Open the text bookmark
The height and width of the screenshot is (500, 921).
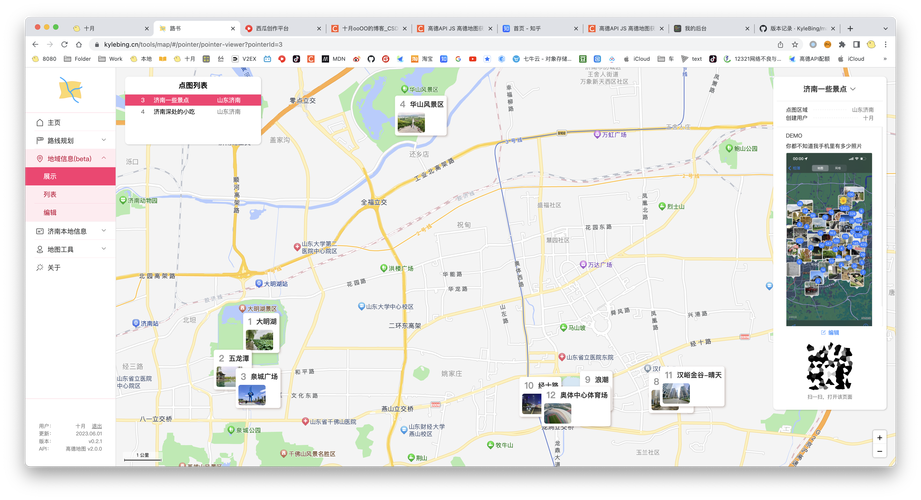coord(691,59)
